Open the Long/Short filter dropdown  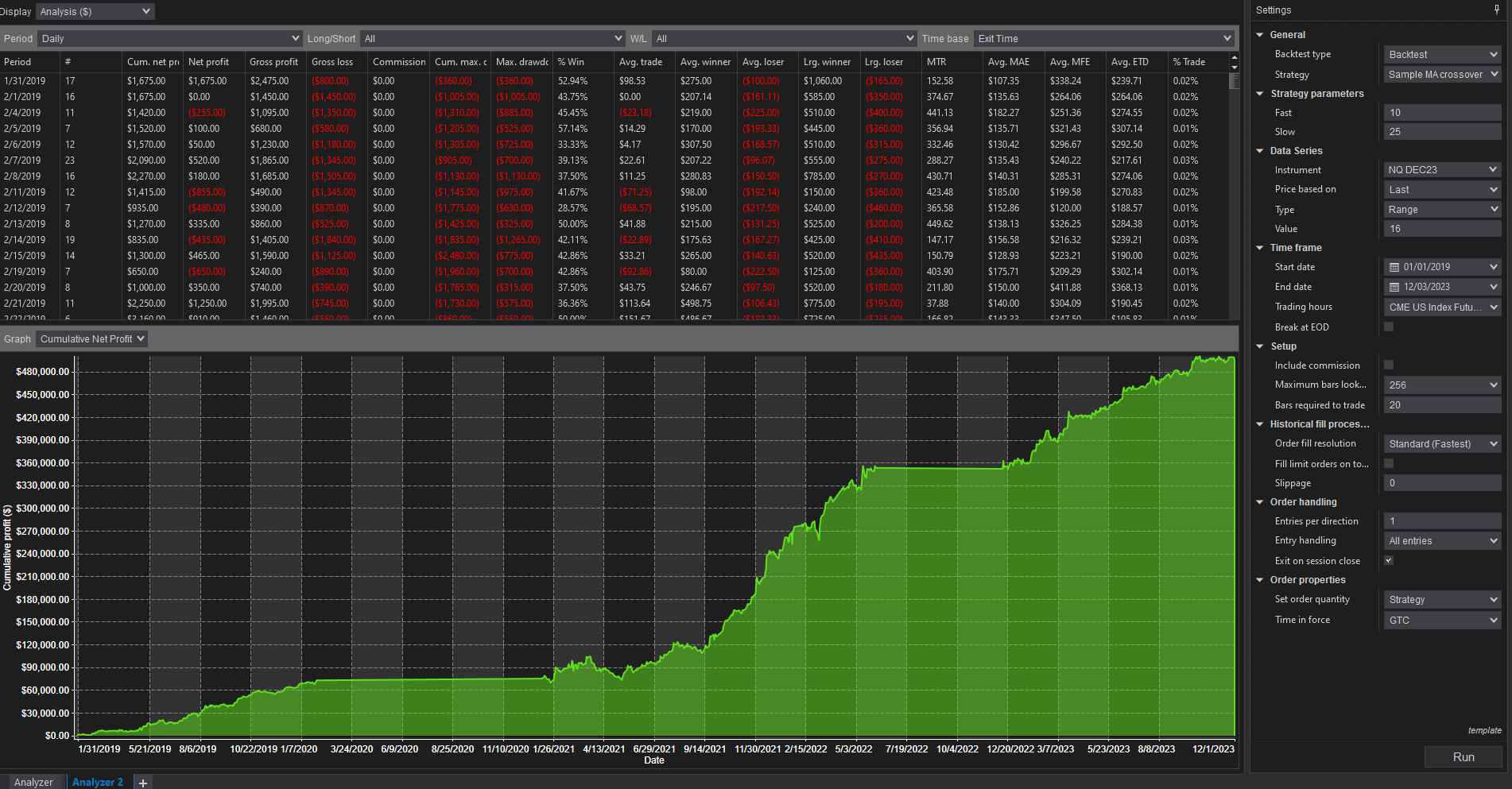pyautogui.click(x=493, y=38)
